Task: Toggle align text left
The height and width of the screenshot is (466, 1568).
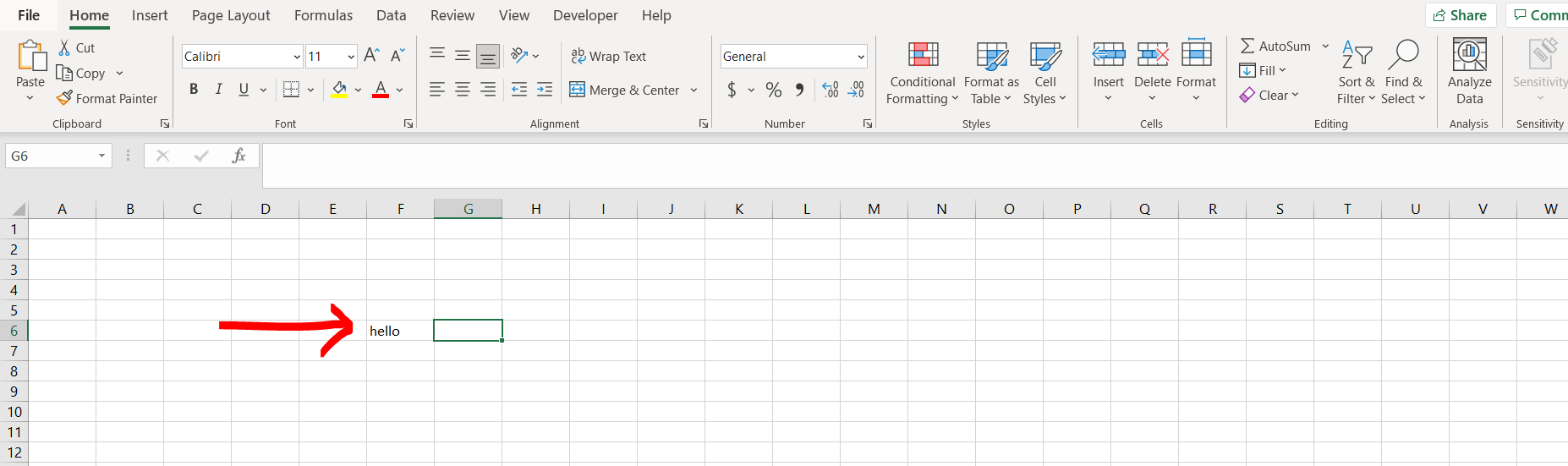Action: [x=437, y=90]
